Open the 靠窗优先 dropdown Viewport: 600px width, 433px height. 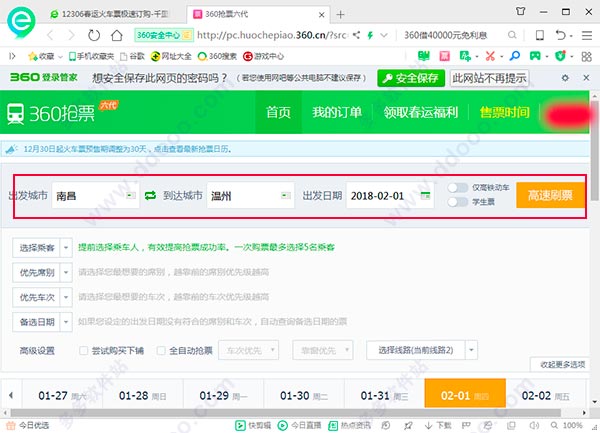pos(323,350)
